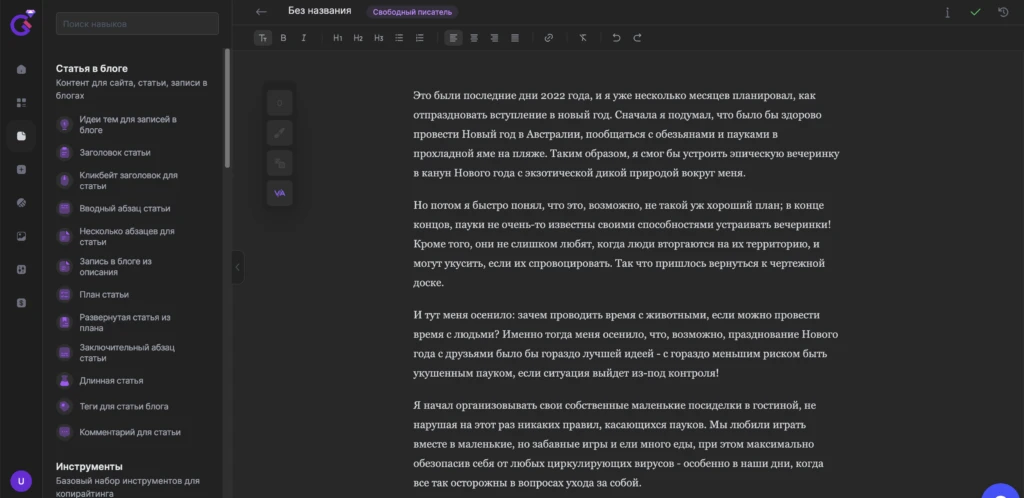Click the plus-square icon in the left rail
Viewport: 1024px width, 498px height.
[x=22, y=170]
